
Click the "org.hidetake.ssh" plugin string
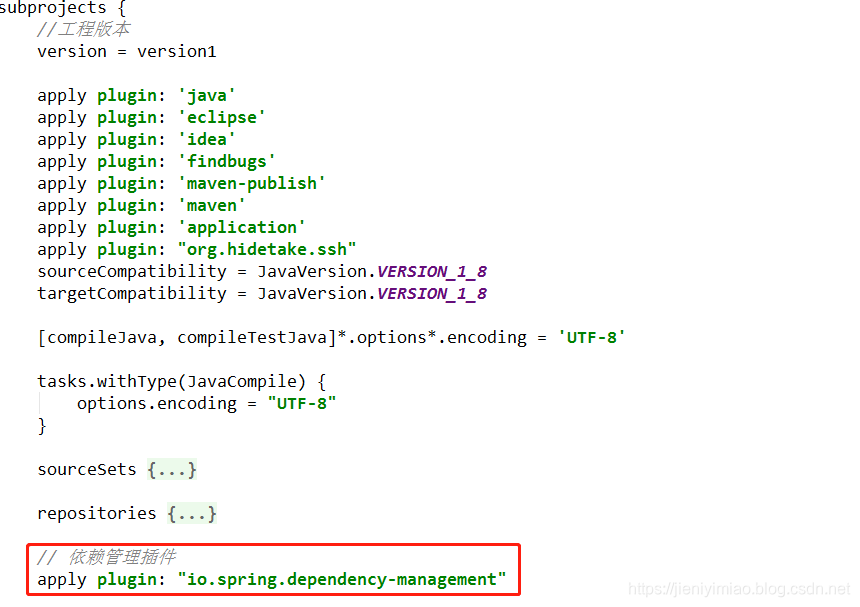267,249
